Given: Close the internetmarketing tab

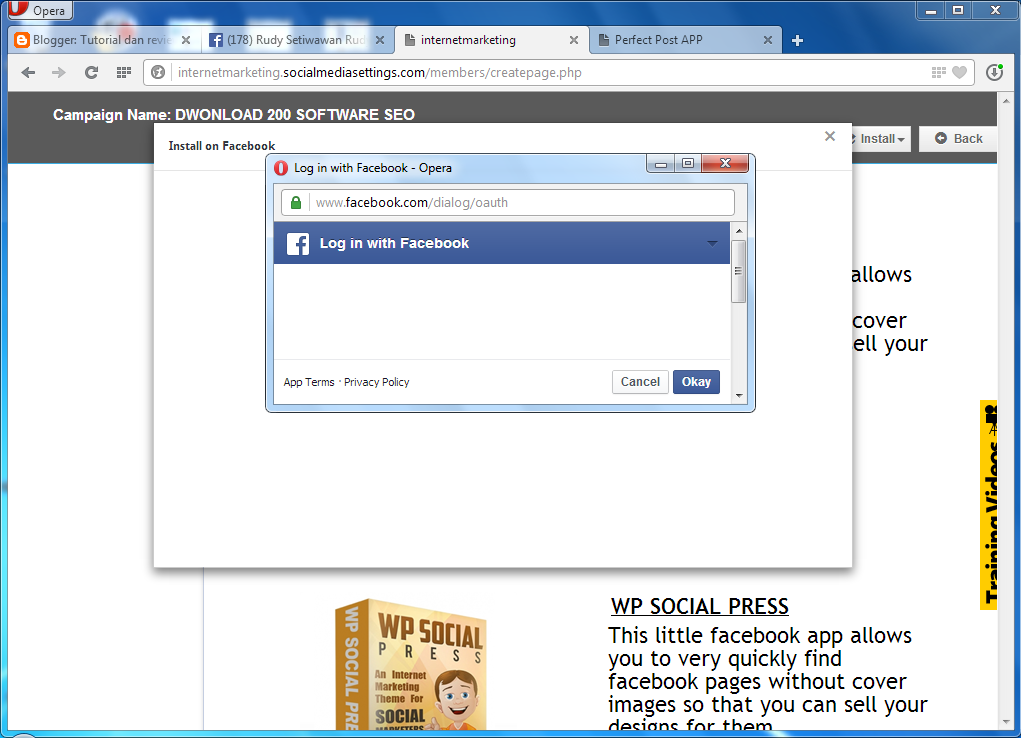Looking at the screenshot, I should [x=574, y=40].
